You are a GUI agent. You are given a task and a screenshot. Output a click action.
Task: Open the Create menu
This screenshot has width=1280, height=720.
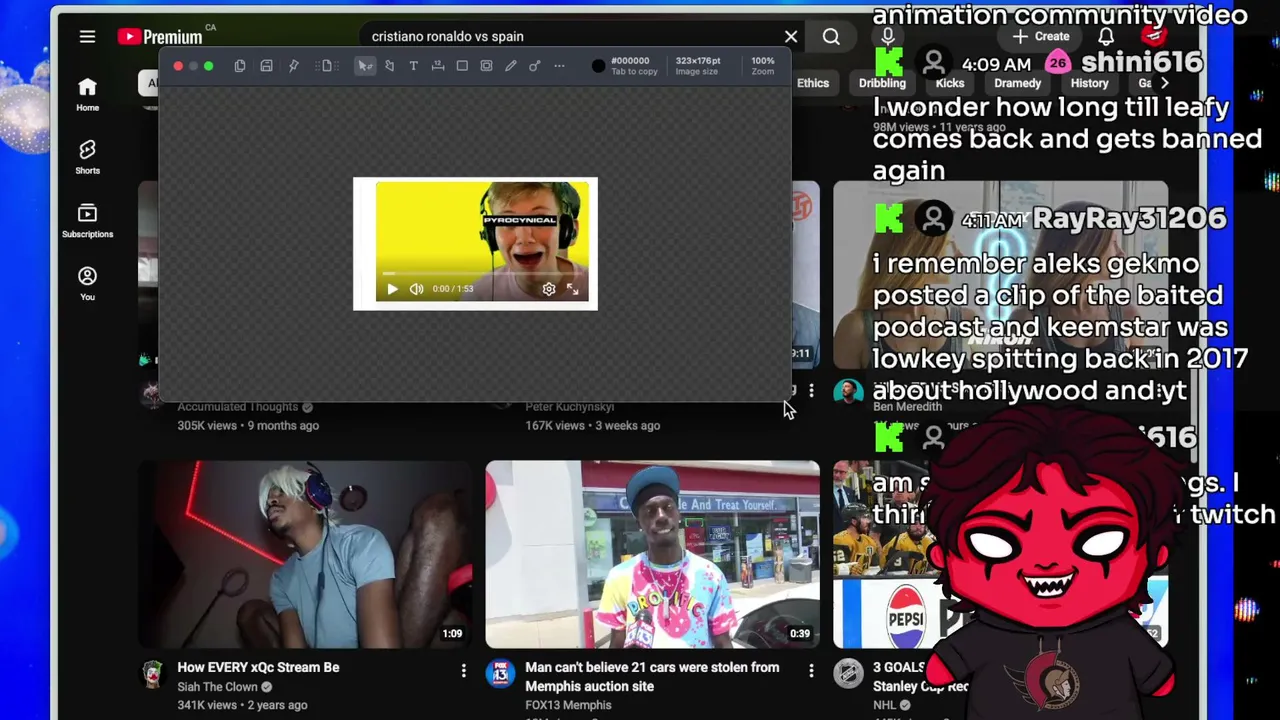tap(1041, 36)
